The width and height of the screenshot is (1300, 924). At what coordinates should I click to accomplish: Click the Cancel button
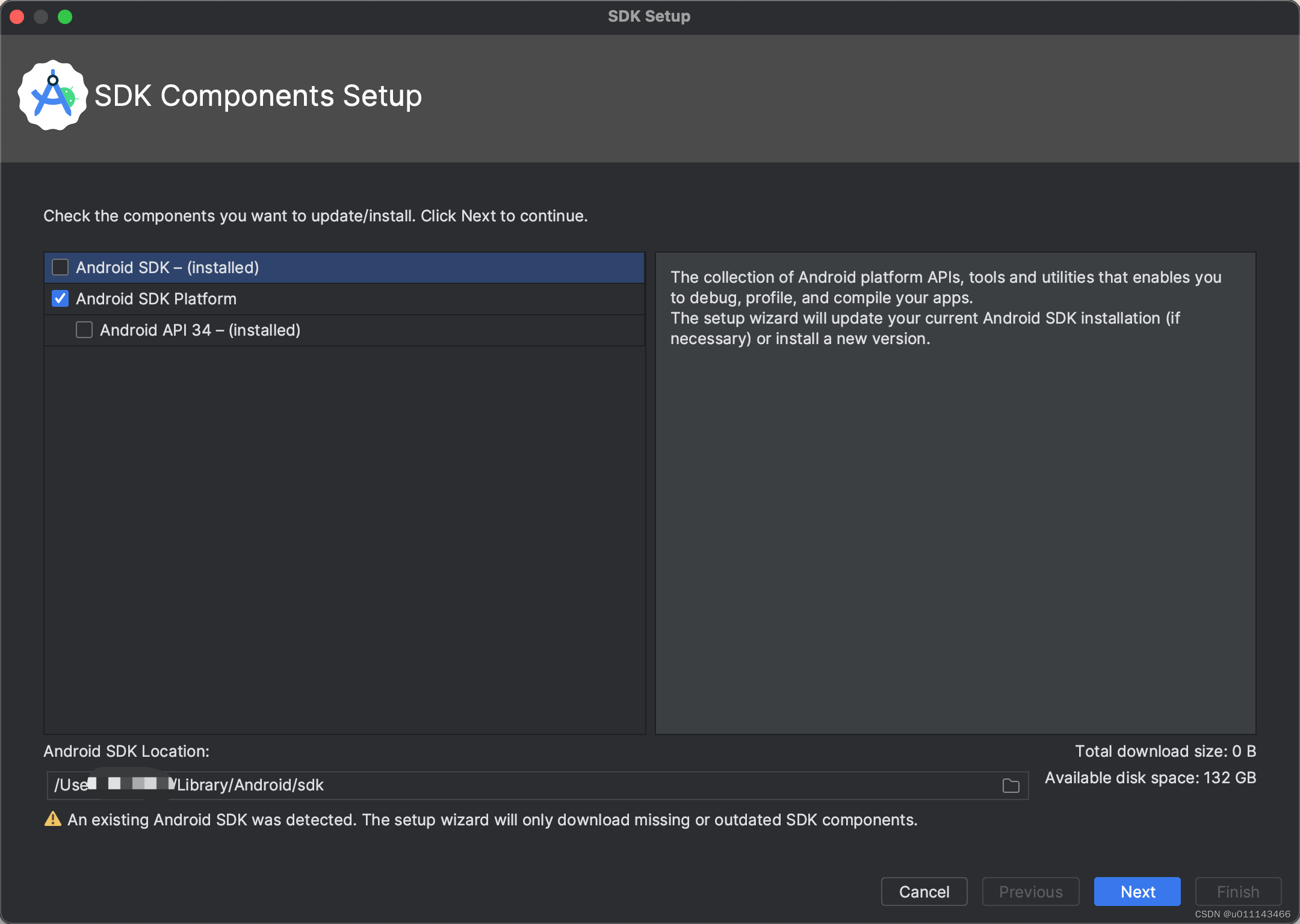click(x=924, y=892)
